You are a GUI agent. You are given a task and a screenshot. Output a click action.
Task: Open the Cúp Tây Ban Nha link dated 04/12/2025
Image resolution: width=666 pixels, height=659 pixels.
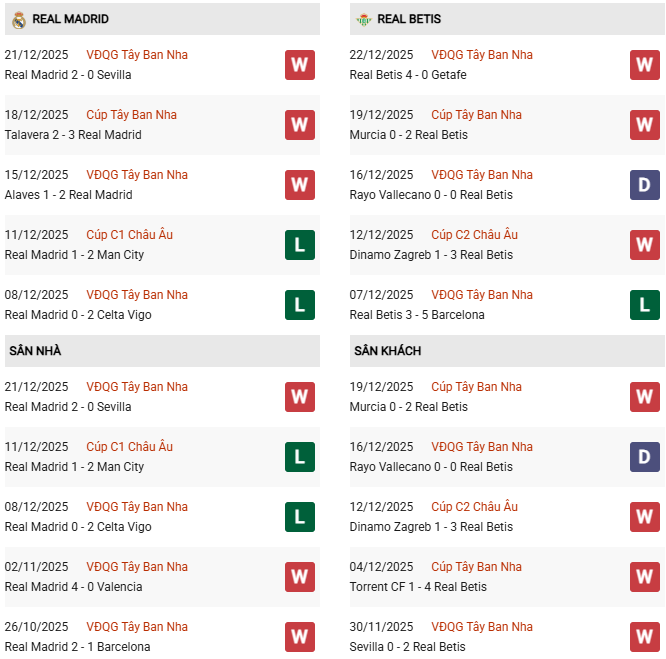(x=476, y=567)
